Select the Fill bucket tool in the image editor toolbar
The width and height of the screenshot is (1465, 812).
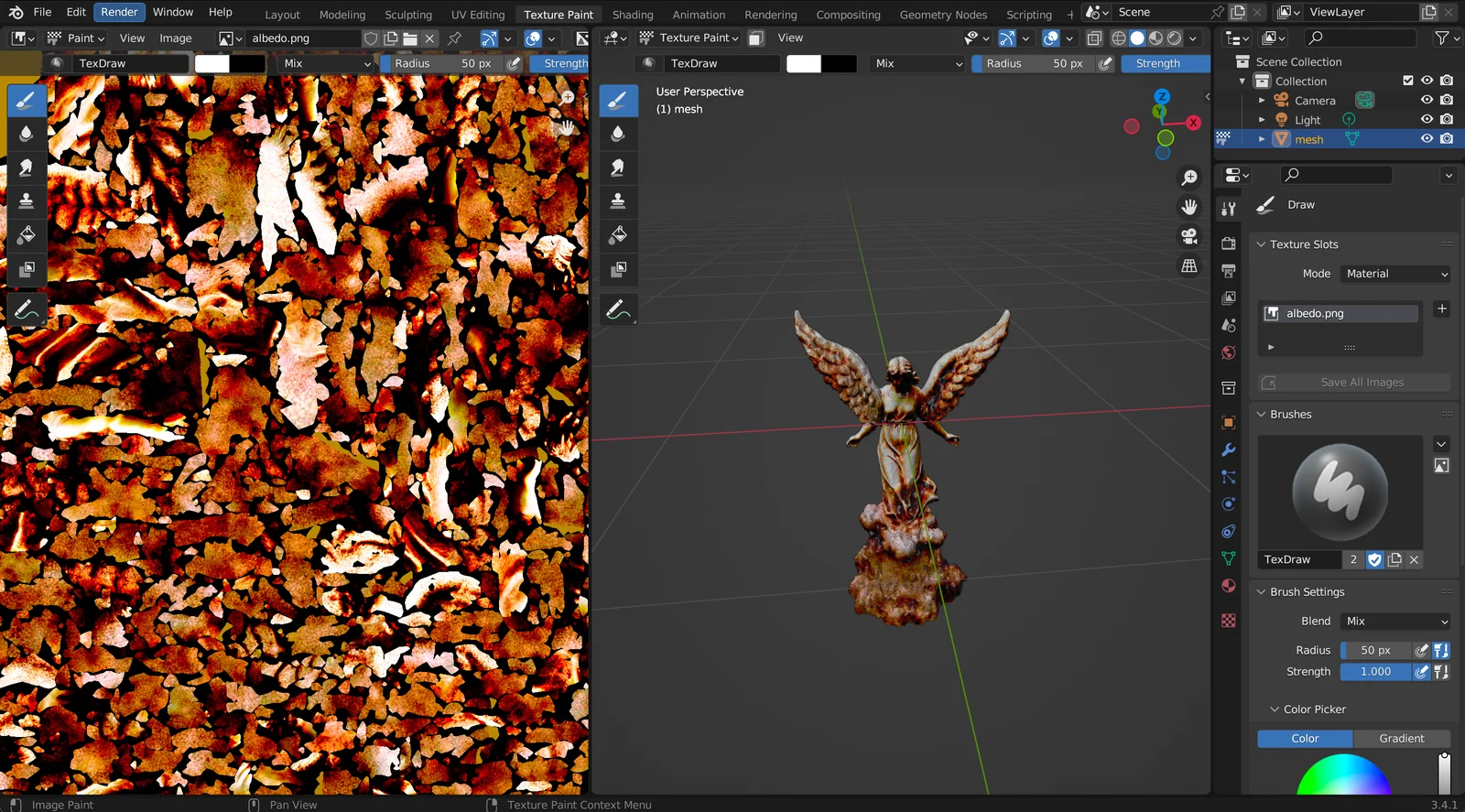[27, 235]
